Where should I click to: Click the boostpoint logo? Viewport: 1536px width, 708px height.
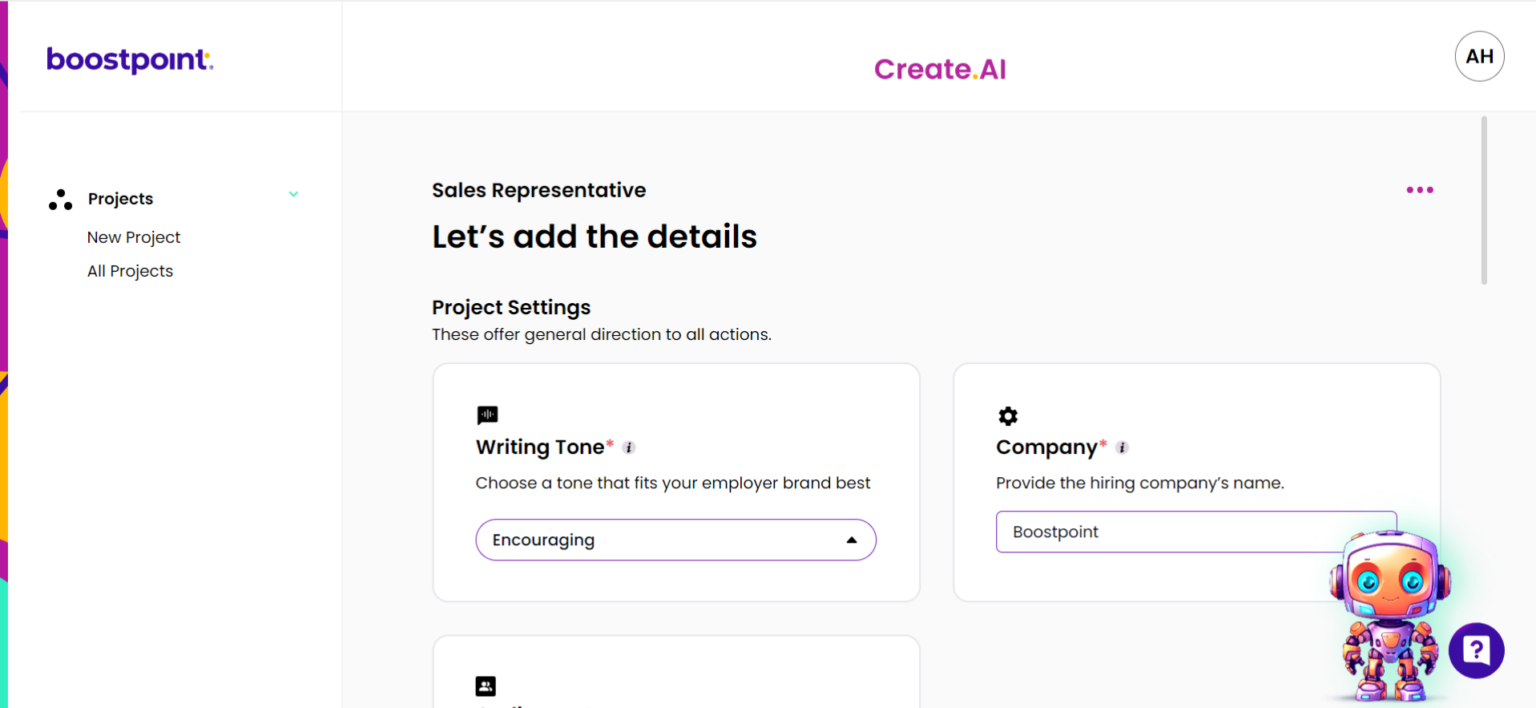(129, 60)
